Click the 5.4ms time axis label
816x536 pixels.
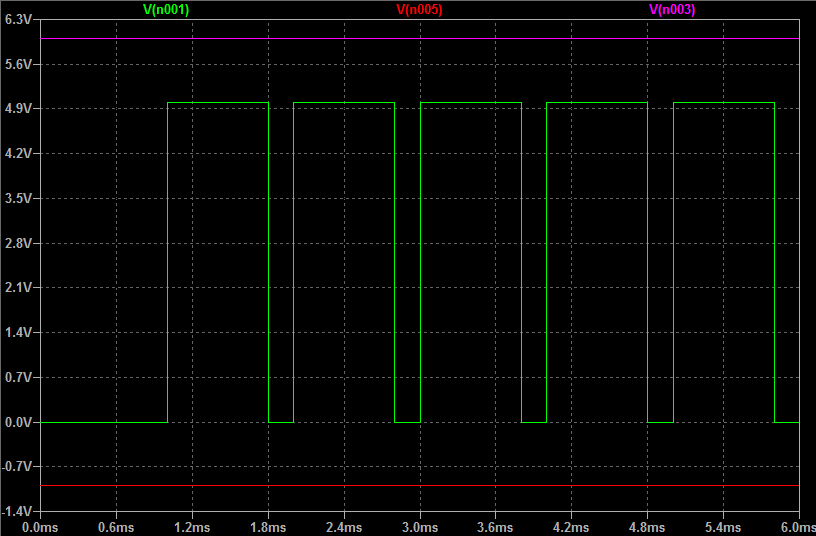723,527
